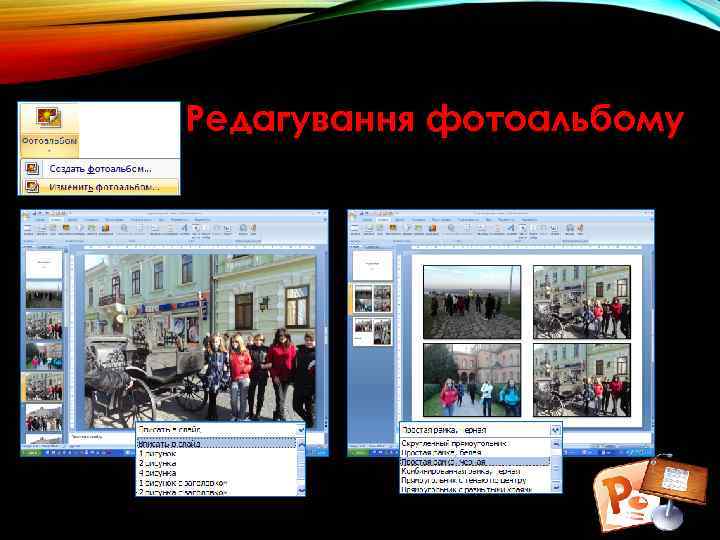Select the Вставка tab in right window
Viewport: 720px width, 540px height.
(x=383, y=219)
